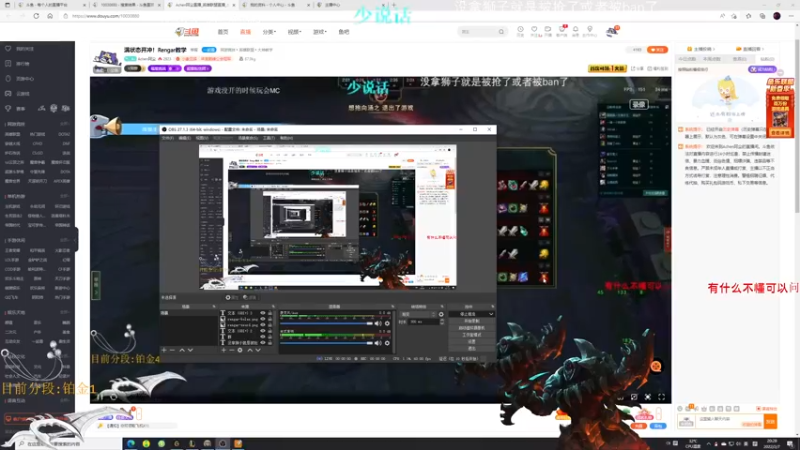Toggle web fullscreen on the video player
The image size is (800, 450).
tap(648, 397)
